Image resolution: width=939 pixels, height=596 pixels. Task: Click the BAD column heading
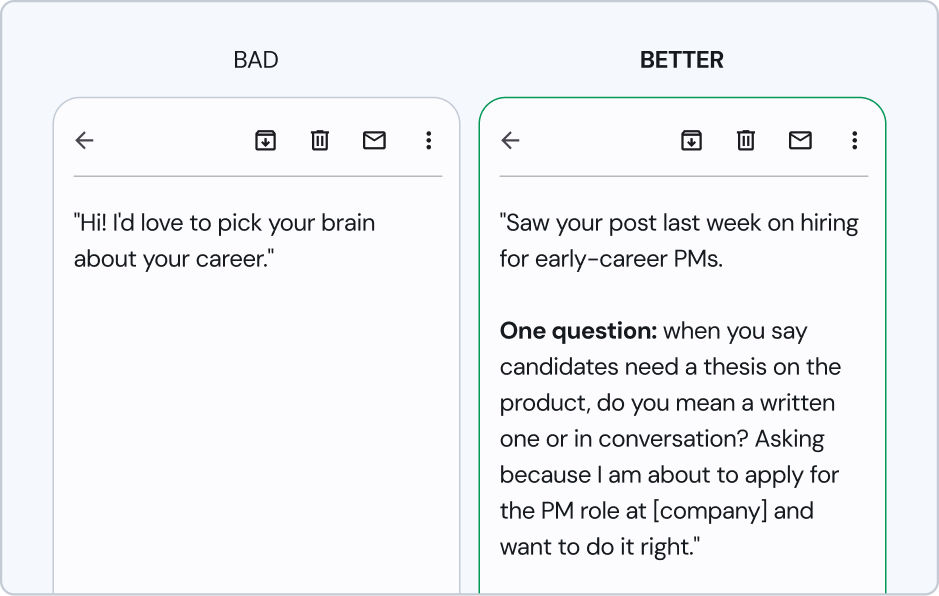coord(256,60)
